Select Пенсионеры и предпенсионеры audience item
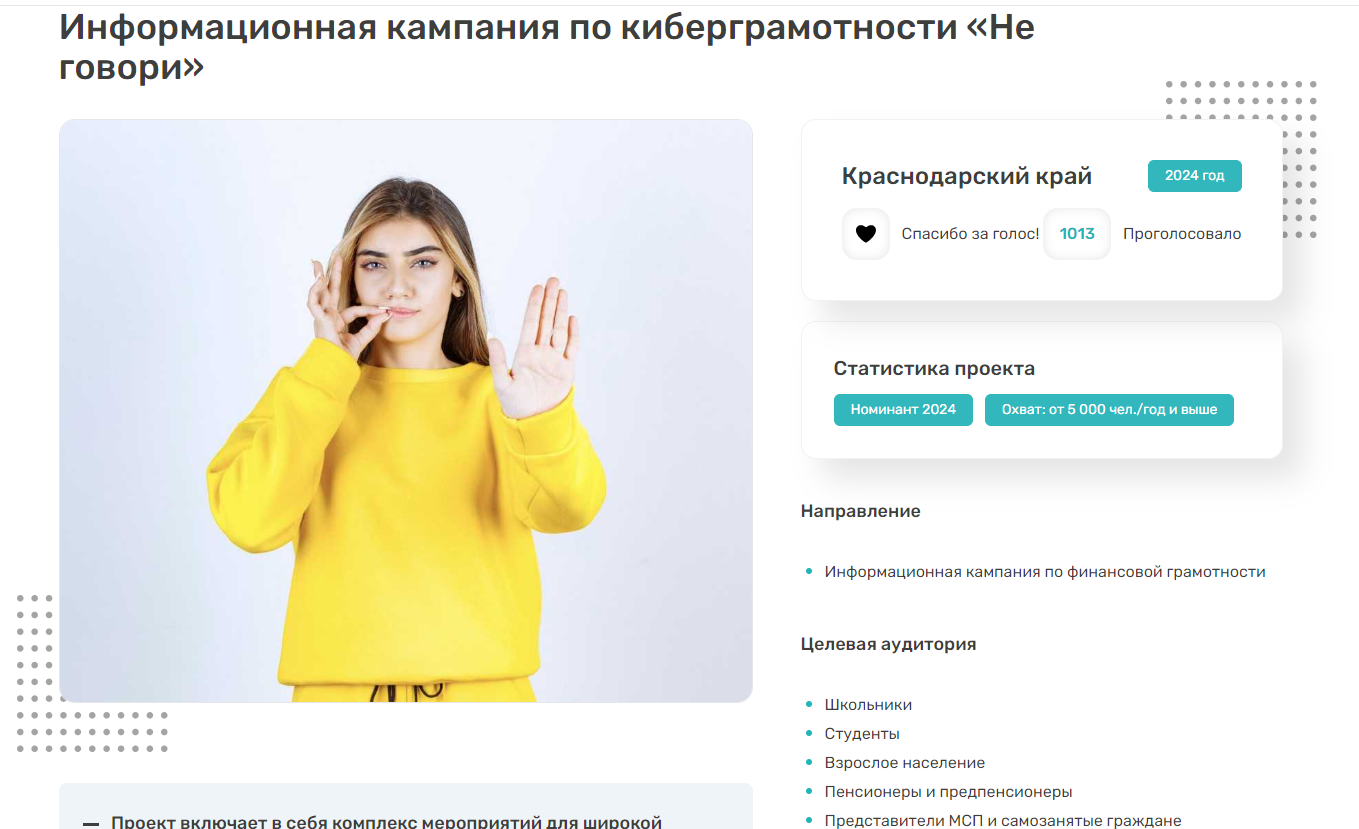 coord(948,792)
